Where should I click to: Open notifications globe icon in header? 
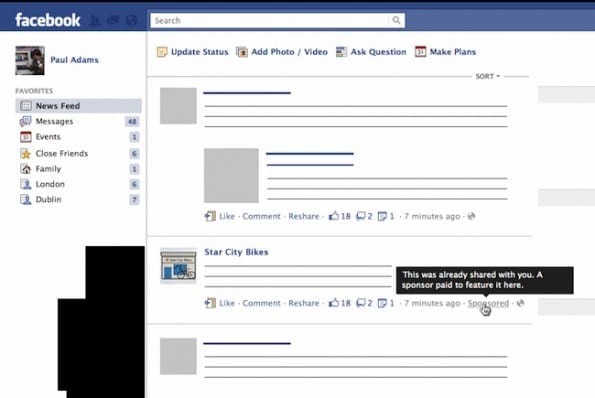coord(132,20)
